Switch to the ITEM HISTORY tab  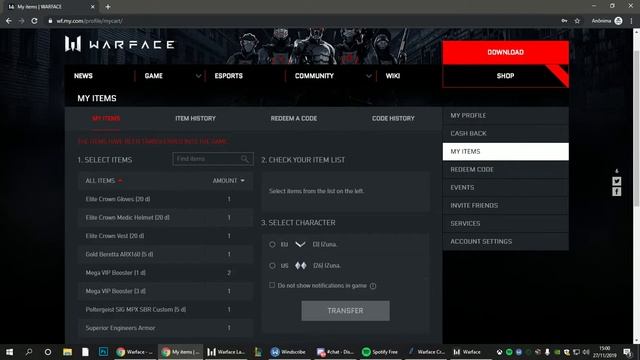coord(196,118)
